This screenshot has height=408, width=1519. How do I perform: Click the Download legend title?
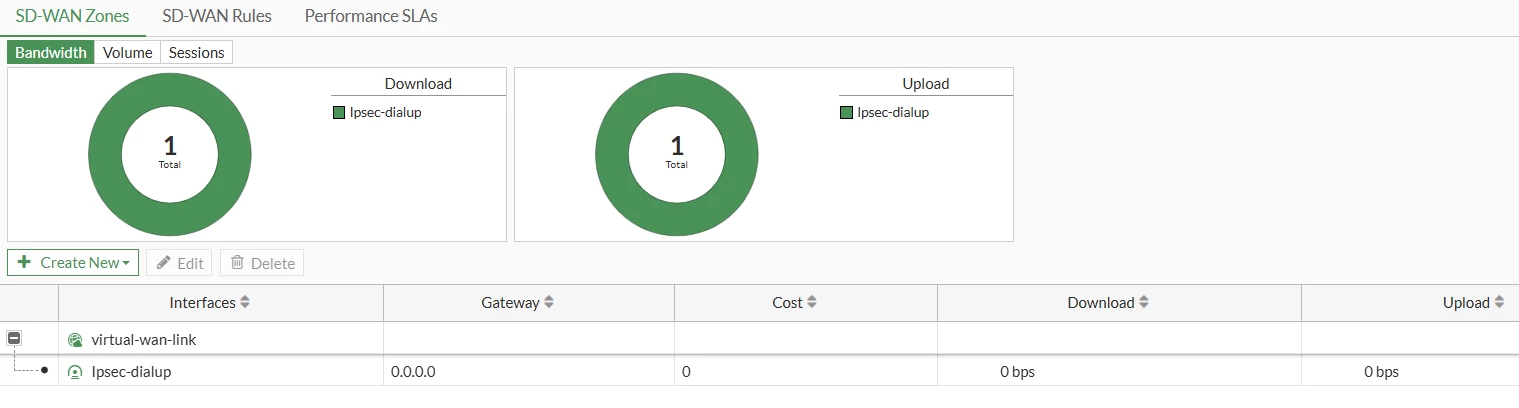click(x=418, y=84)
